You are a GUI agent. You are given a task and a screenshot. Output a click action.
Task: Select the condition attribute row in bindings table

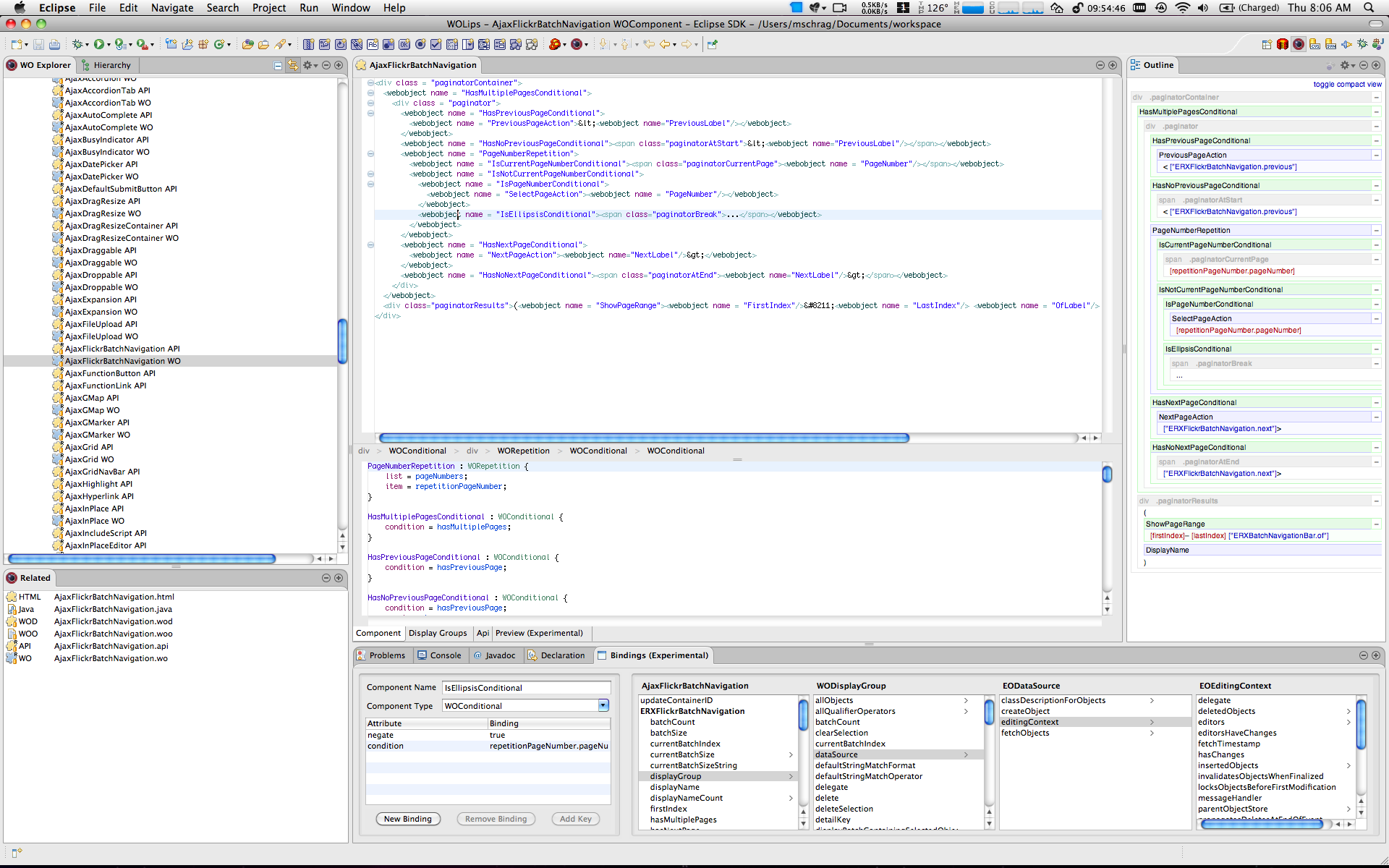pos(488,746)
